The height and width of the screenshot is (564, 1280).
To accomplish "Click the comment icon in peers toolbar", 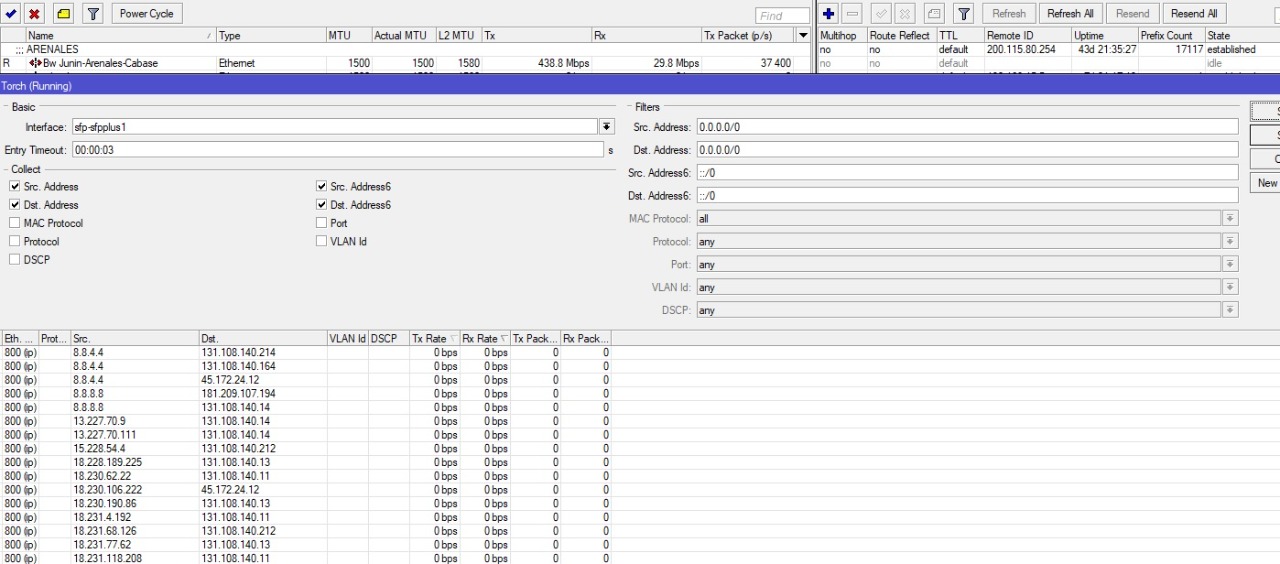I will coord(936,14).
